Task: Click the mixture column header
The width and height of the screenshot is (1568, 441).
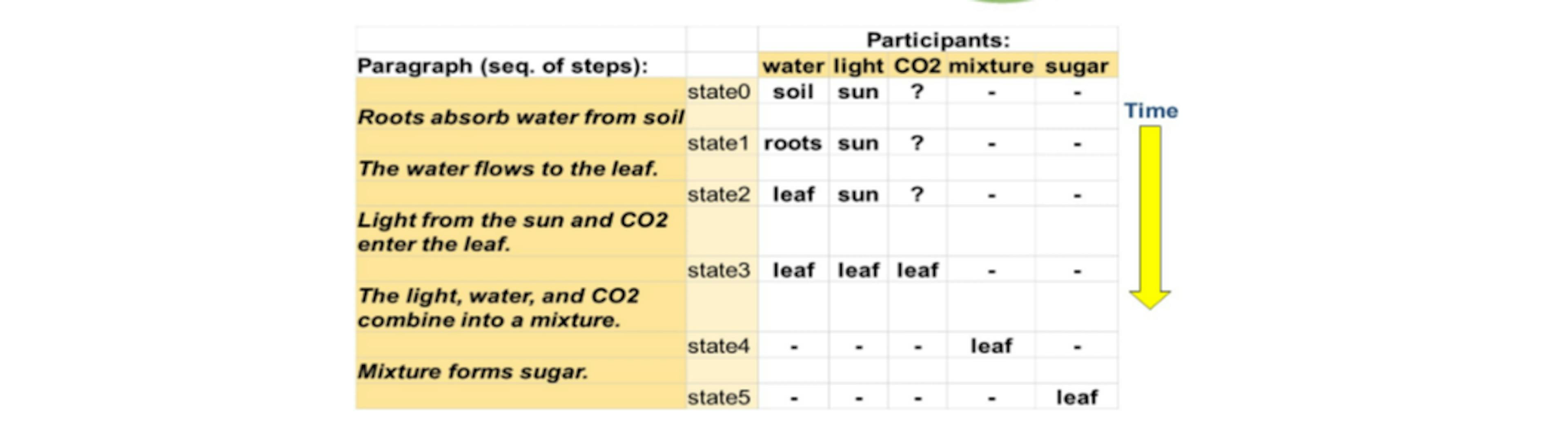Action: coord(990,66)
